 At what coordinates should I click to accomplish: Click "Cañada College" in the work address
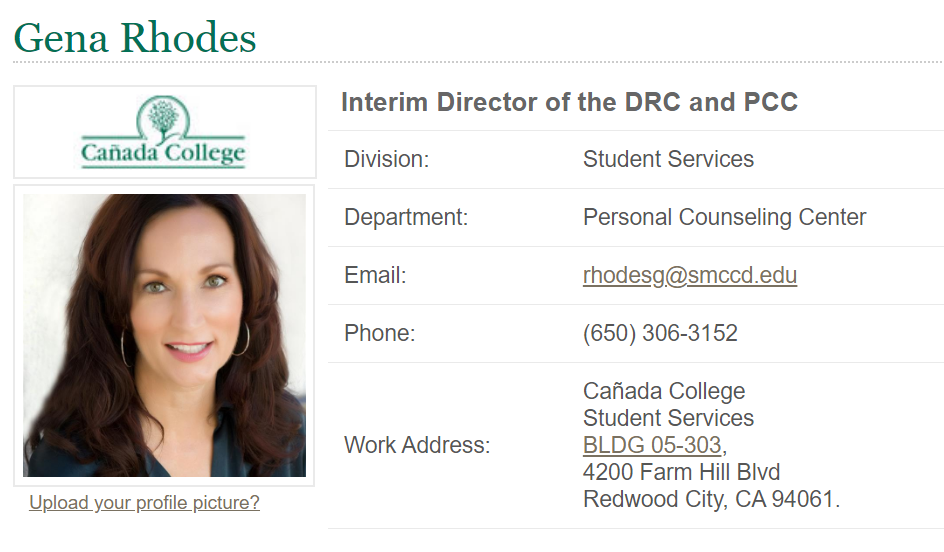tap(664, 391)
